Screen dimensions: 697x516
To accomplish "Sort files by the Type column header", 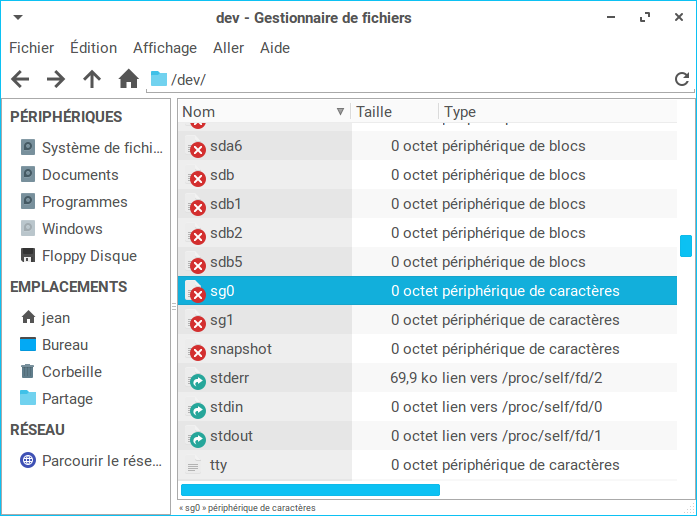I will (x=460, y=112).
